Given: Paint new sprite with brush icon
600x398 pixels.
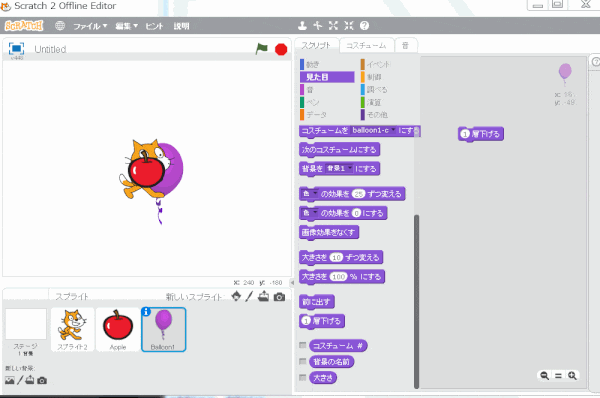Looking at the screenshot, I should click(x=249, y=296).
